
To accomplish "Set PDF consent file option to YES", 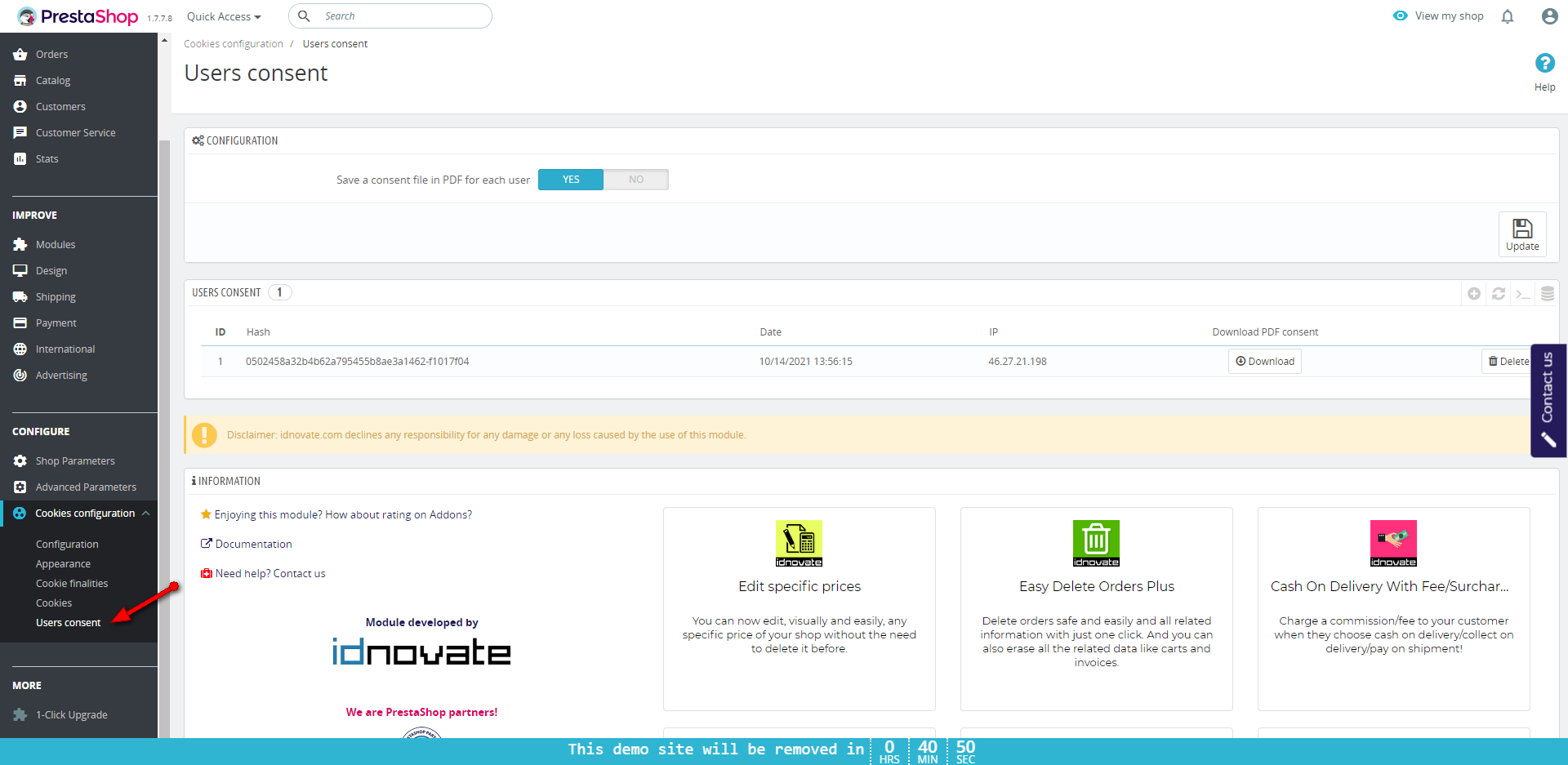I will coord(571,180).
